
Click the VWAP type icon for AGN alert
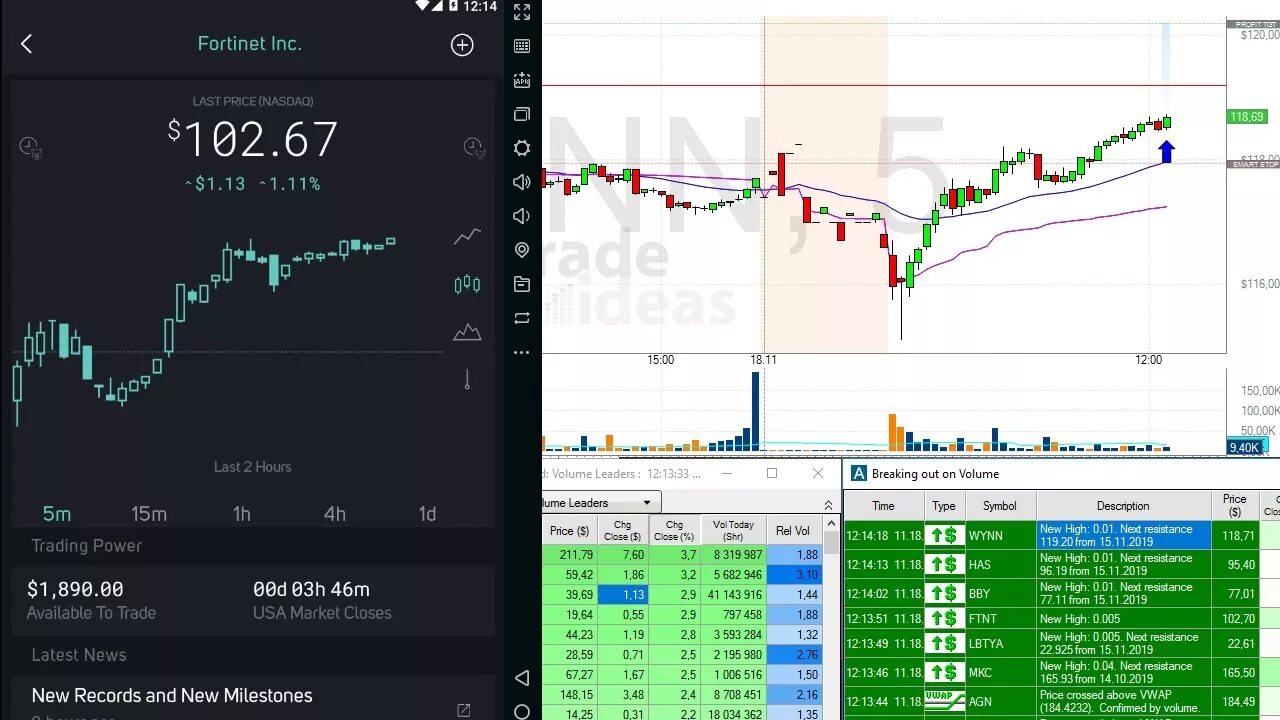(x=944, y=701)
